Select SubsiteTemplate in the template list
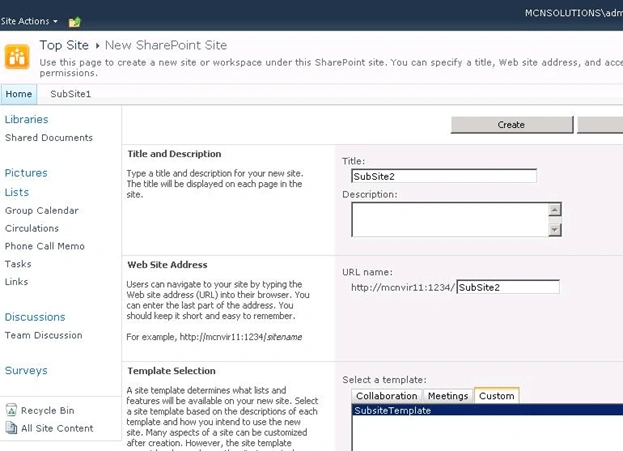 coord(488,410)
